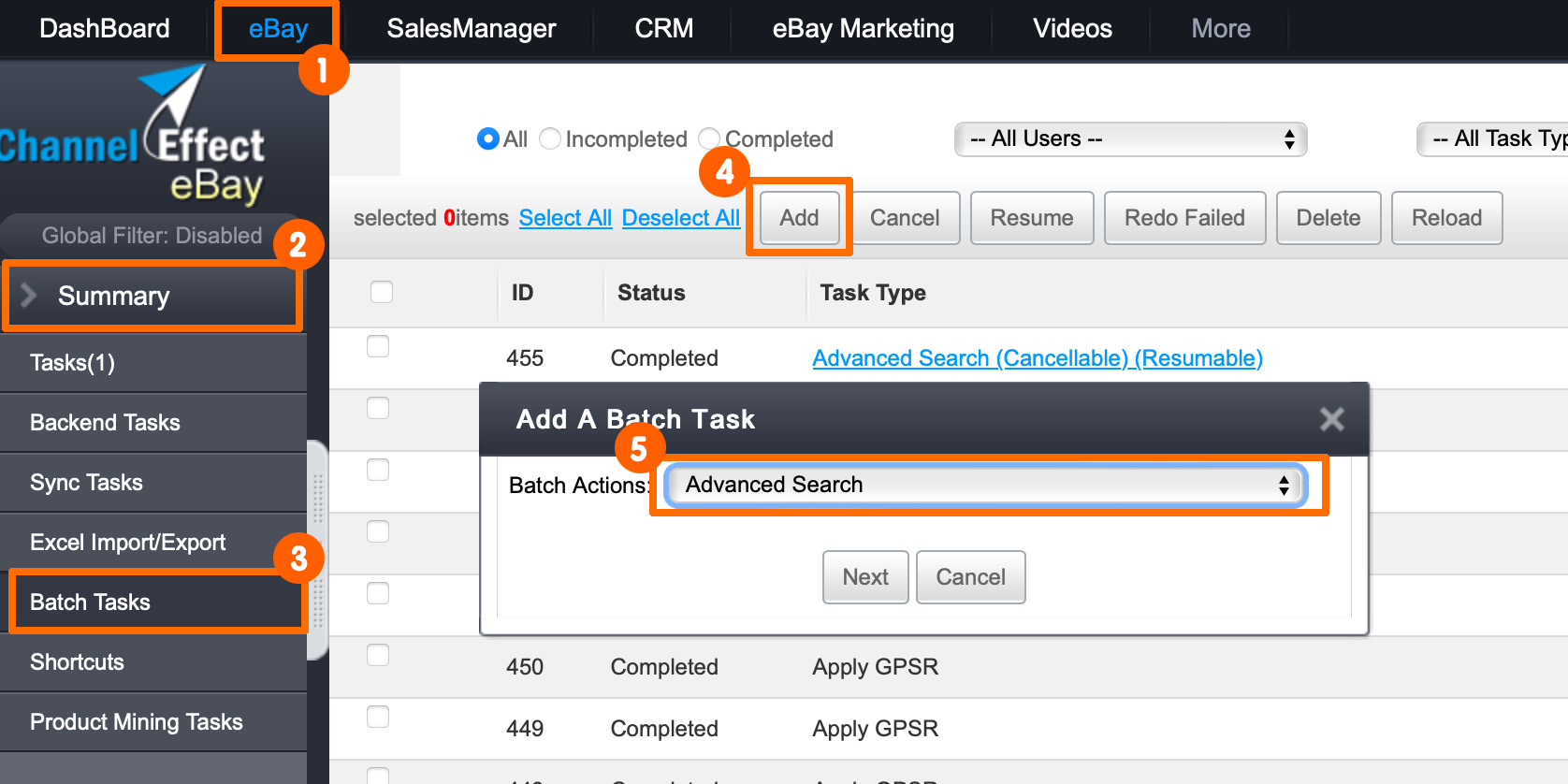This screenshot has height=784, width=1568.
Task: Click the Deselect All link
Action: pos(681,218)
